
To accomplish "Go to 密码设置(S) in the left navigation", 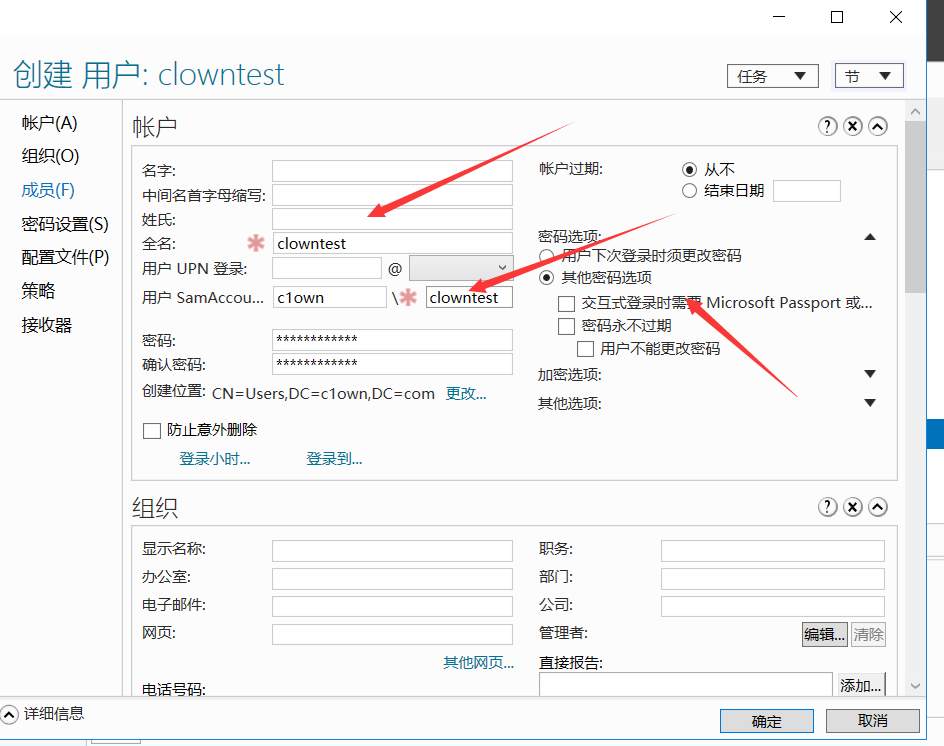I will pos(65,224).
